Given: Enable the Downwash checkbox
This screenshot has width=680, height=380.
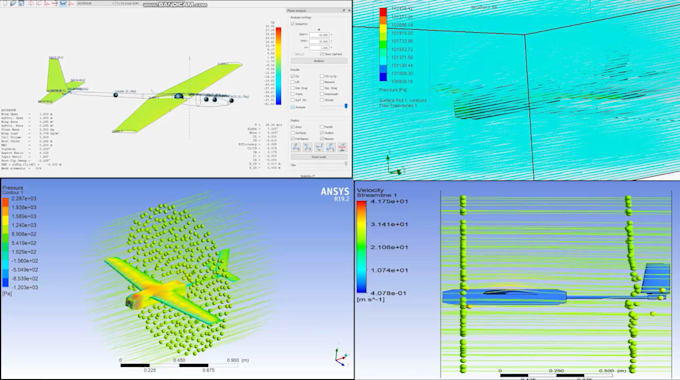Looking at the screenshot, I should [322, 94].
